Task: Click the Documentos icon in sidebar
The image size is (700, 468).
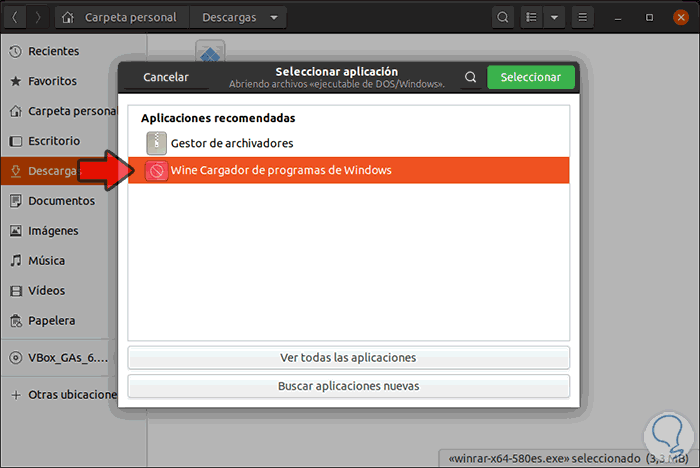Action: point(16,201)
